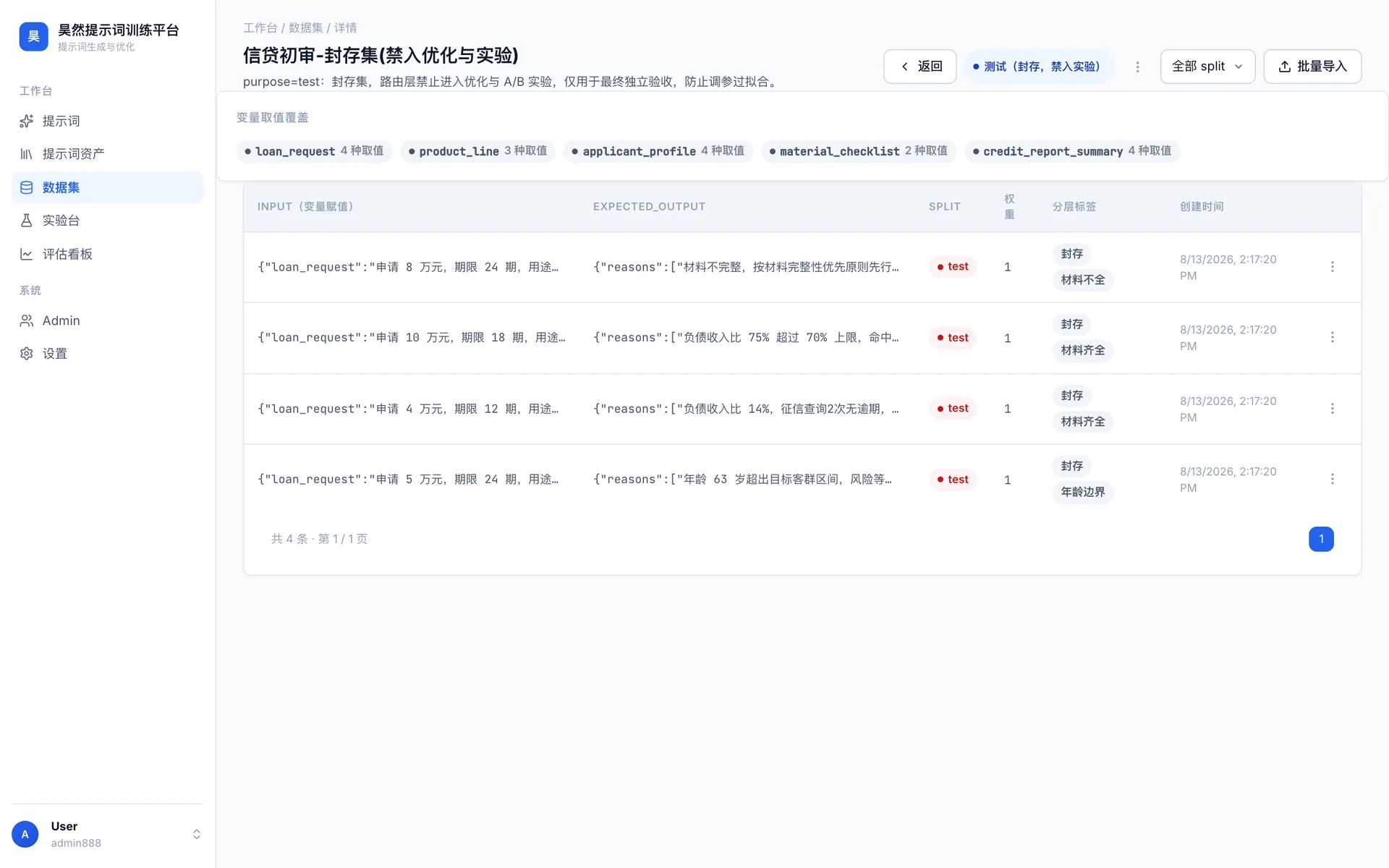This screenshot has height=868, width=1389.
Task: Click expected output starting 负债收入比 75%
Action: 746,338
